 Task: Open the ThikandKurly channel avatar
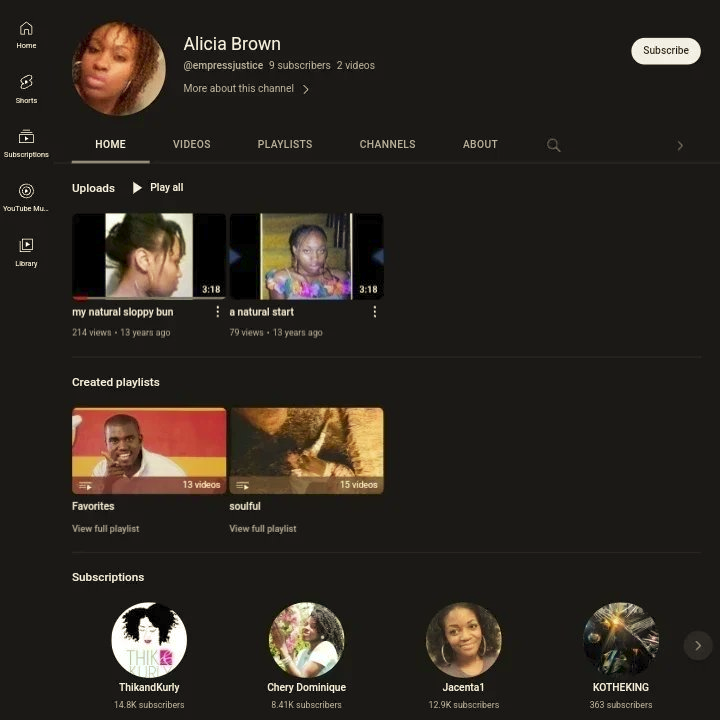(x=149, y=640)
